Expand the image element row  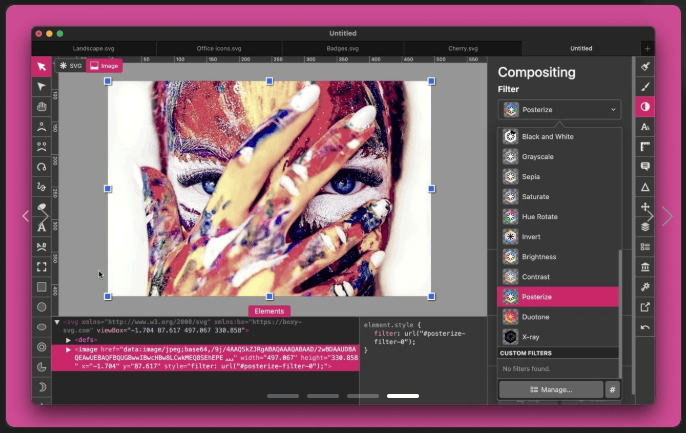click(x=68, y=350)
